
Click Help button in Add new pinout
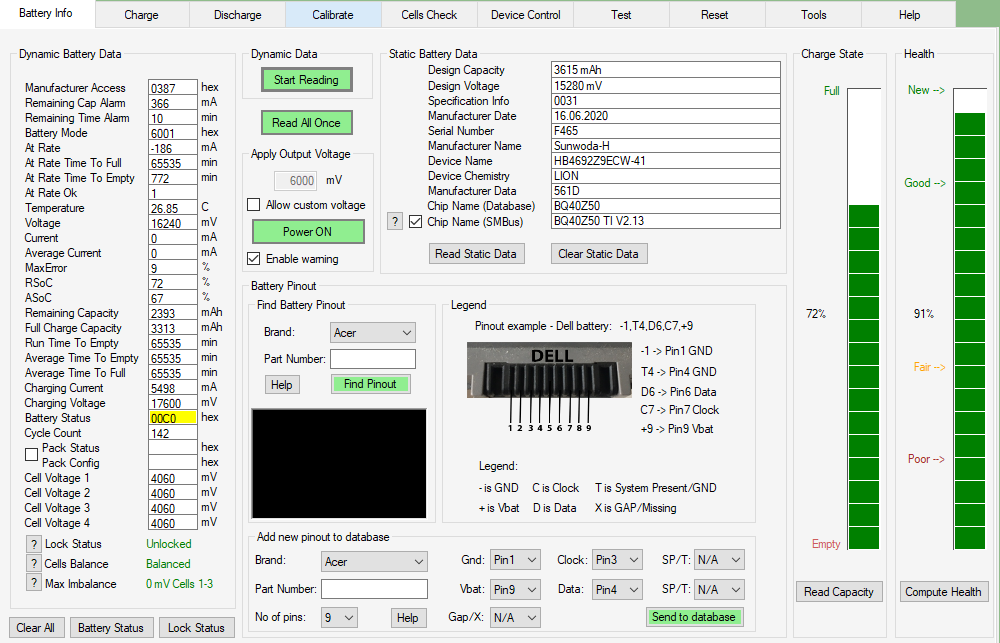[408, 617]
